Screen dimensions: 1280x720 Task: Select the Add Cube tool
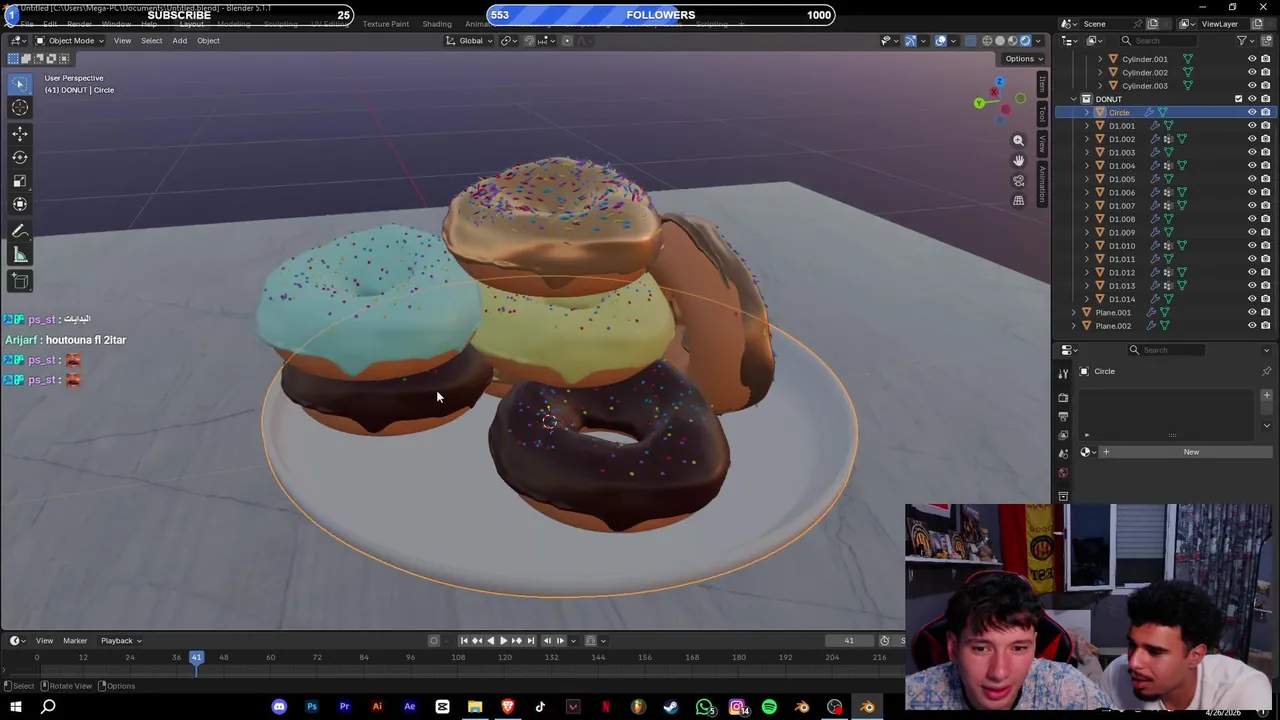coord(20,281)
